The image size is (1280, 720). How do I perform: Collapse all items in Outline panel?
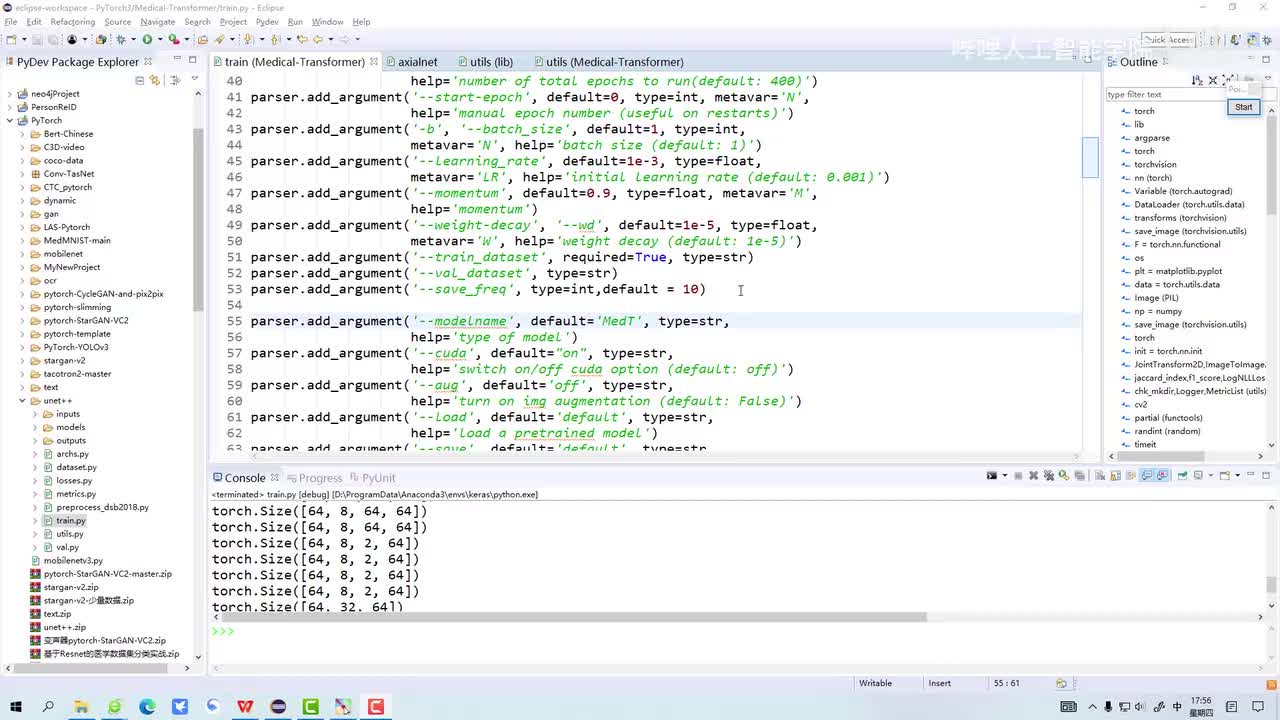(x=1213, y=80)
